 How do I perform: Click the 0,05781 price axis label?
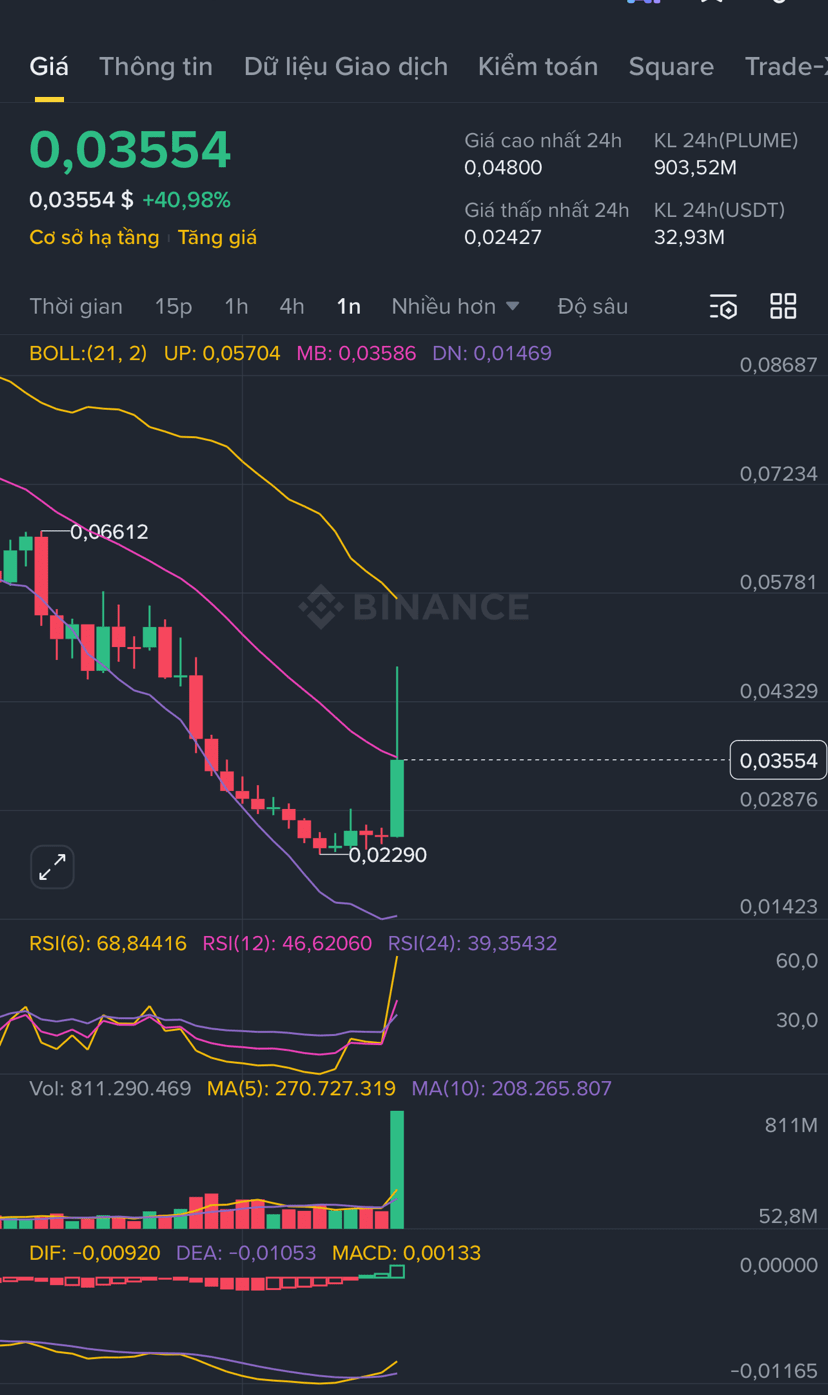(778, 582)
